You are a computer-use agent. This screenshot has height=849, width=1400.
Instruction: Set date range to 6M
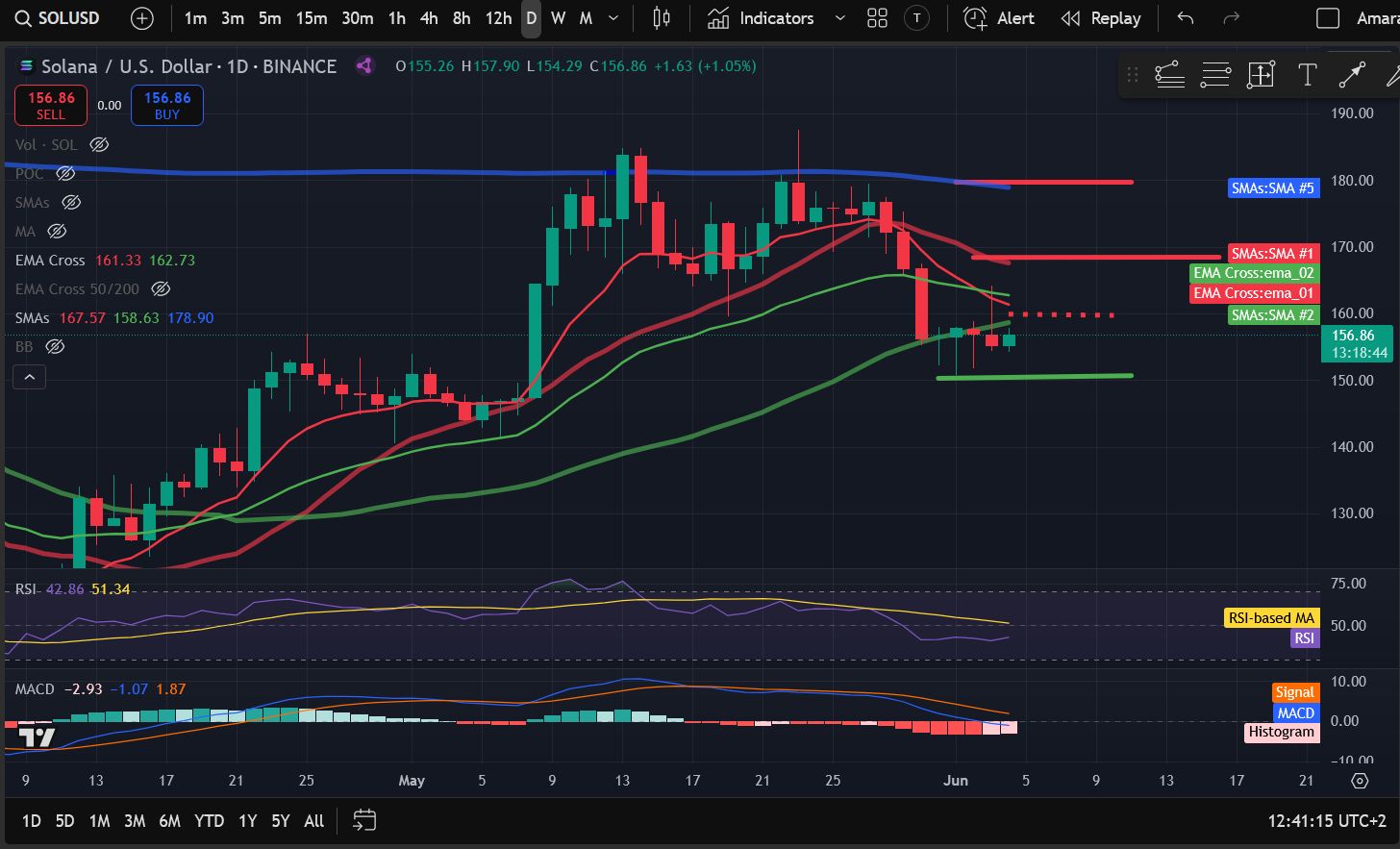pos(170,820)
